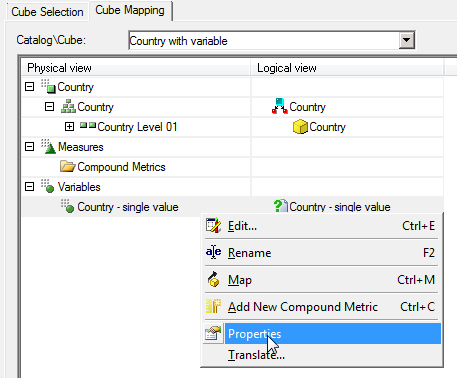Click the Physical view column header
Viewport: 457px width, 378px height.
(x=135, y=68)
